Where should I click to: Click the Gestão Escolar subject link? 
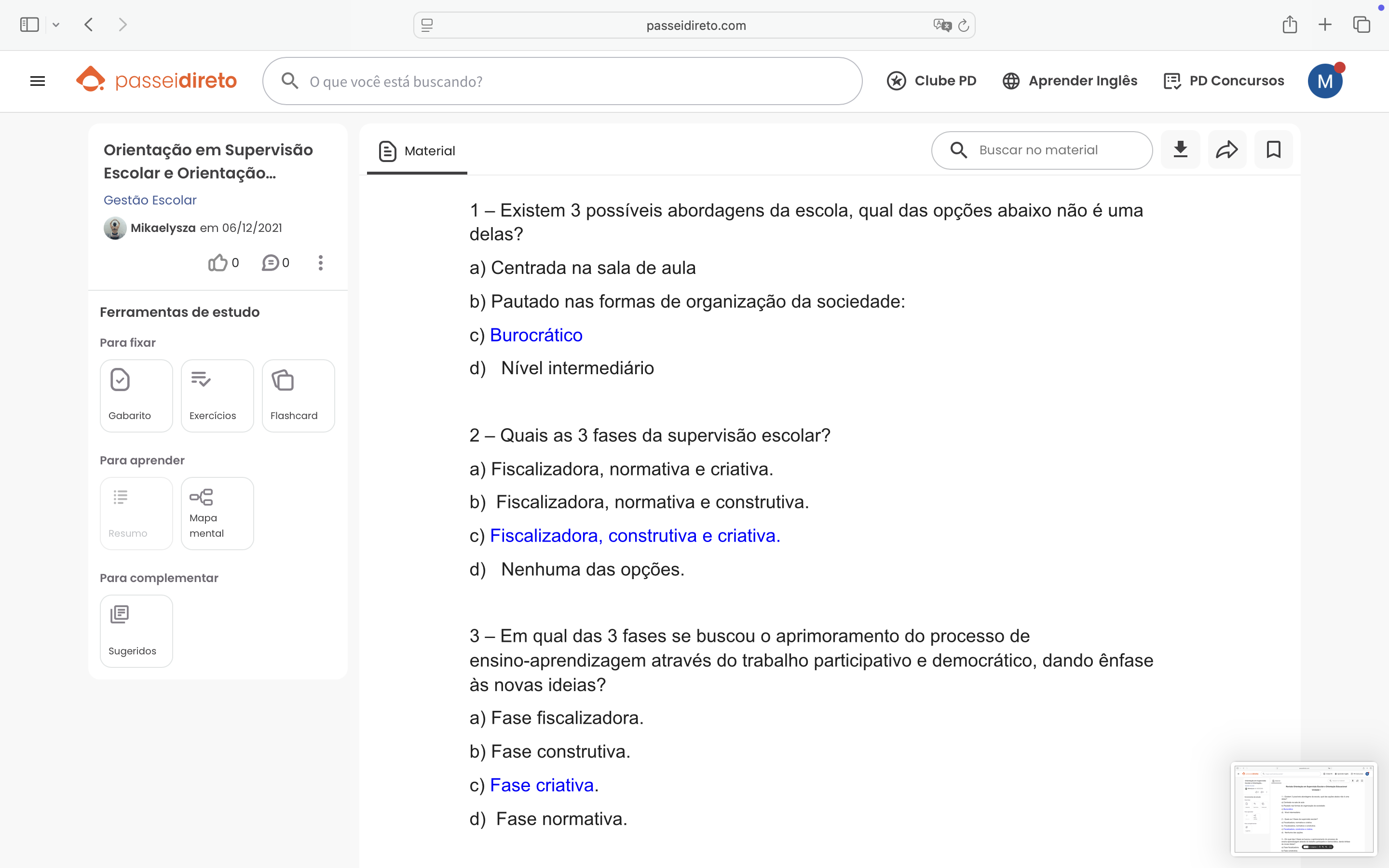pos(150,200)
